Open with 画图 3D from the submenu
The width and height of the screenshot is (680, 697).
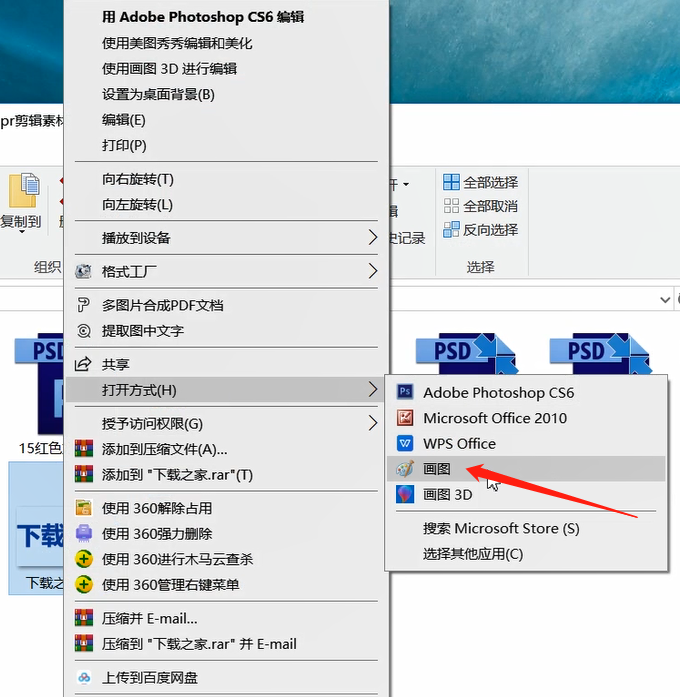click(526, 494)
